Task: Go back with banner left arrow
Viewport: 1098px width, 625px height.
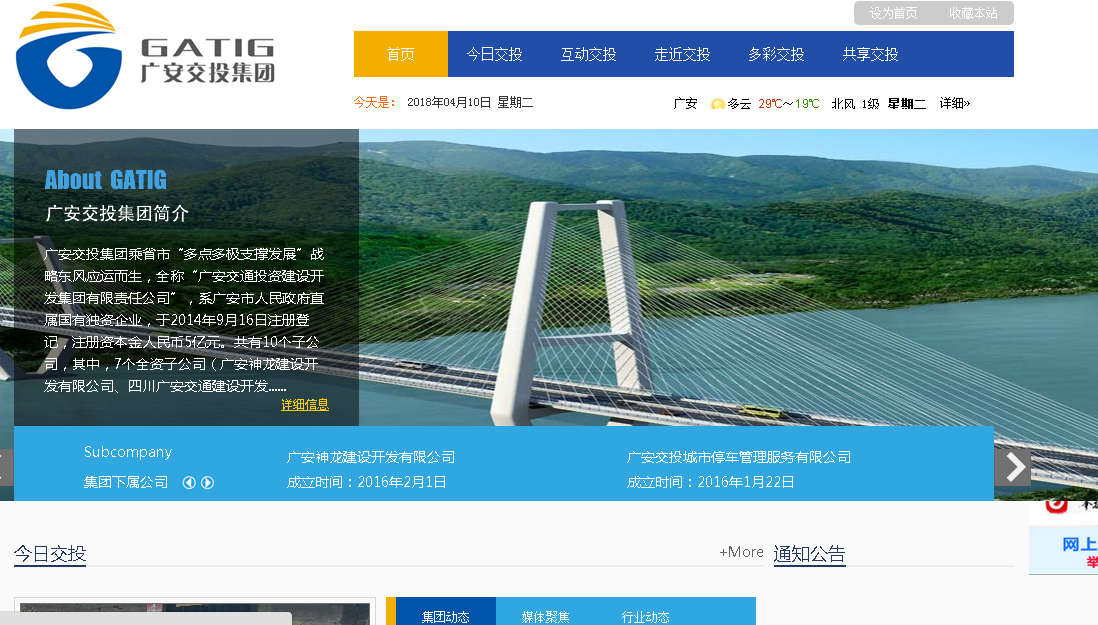Action: pyautogui.click(x=5, y=467)
